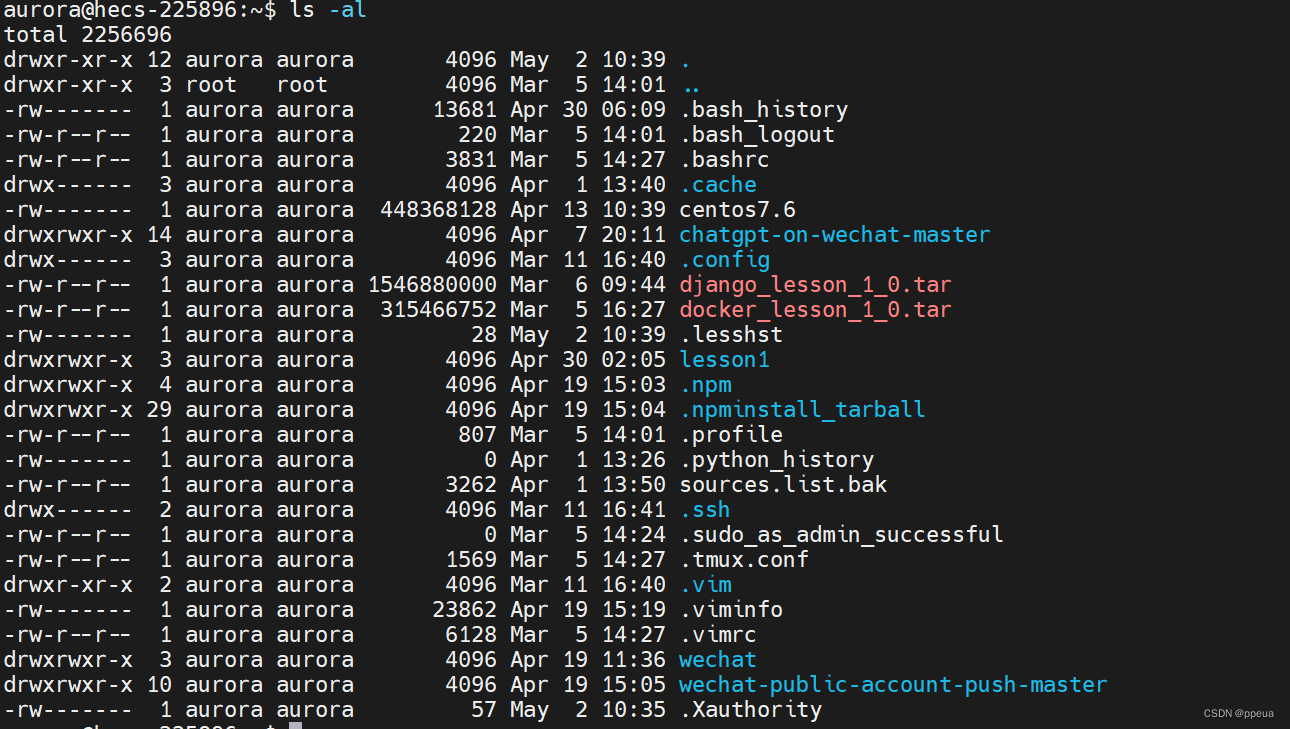Click the .vim directory name
The width and height of the screenshot is (1290, 729).
click(x=705, y=585)
